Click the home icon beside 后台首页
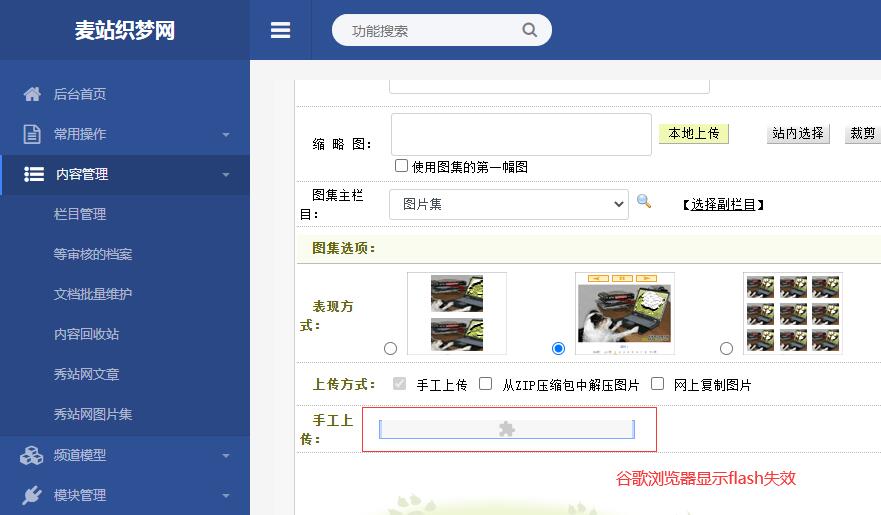Image resolution: width=881 pixels, height=515 pixels. pyautogui.click(x=32, y=94)
